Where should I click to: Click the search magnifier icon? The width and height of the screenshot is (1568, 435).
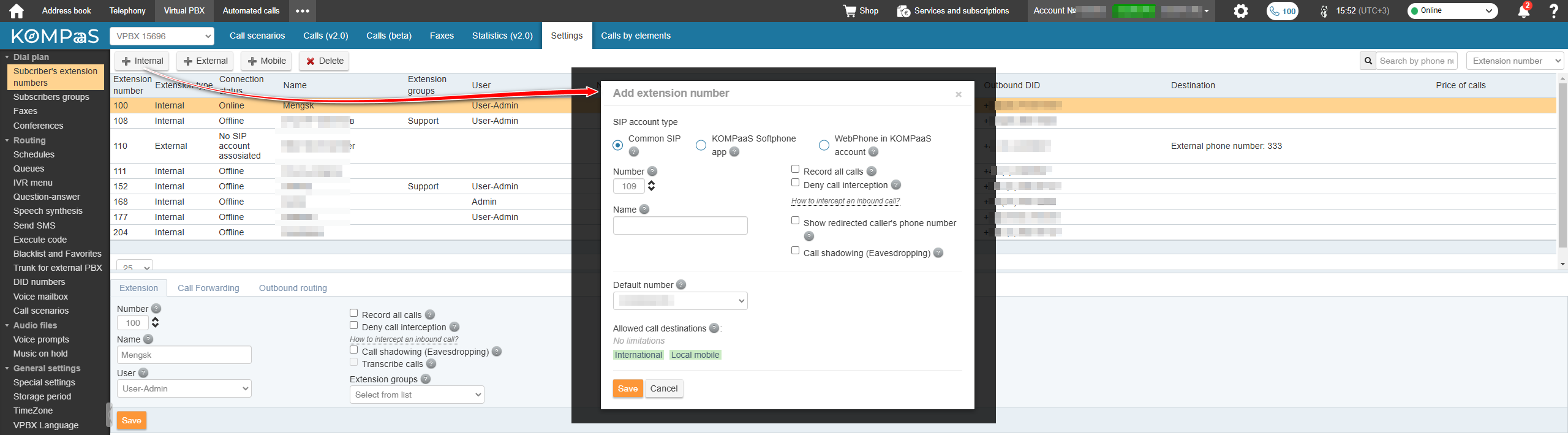1368,61
